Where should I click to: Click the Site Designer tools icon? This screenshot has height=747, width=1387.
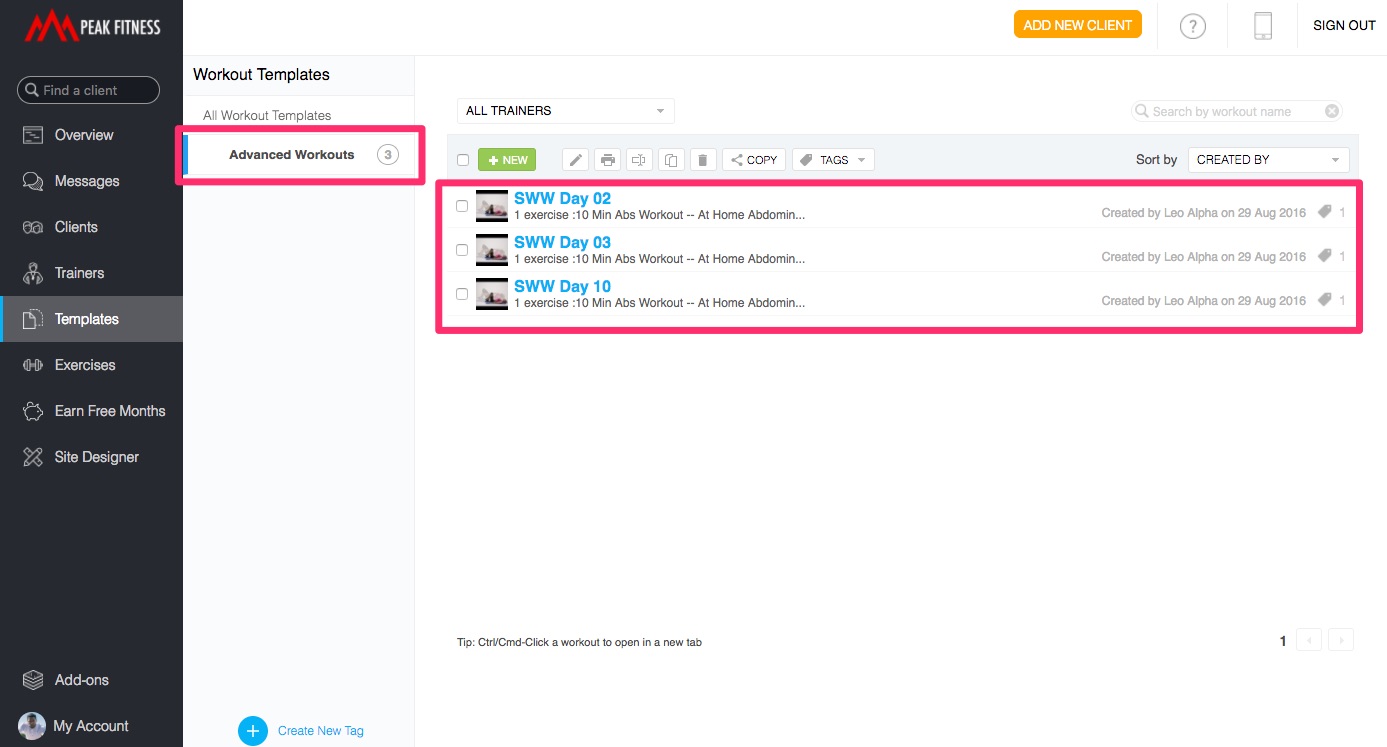point(33,457)
